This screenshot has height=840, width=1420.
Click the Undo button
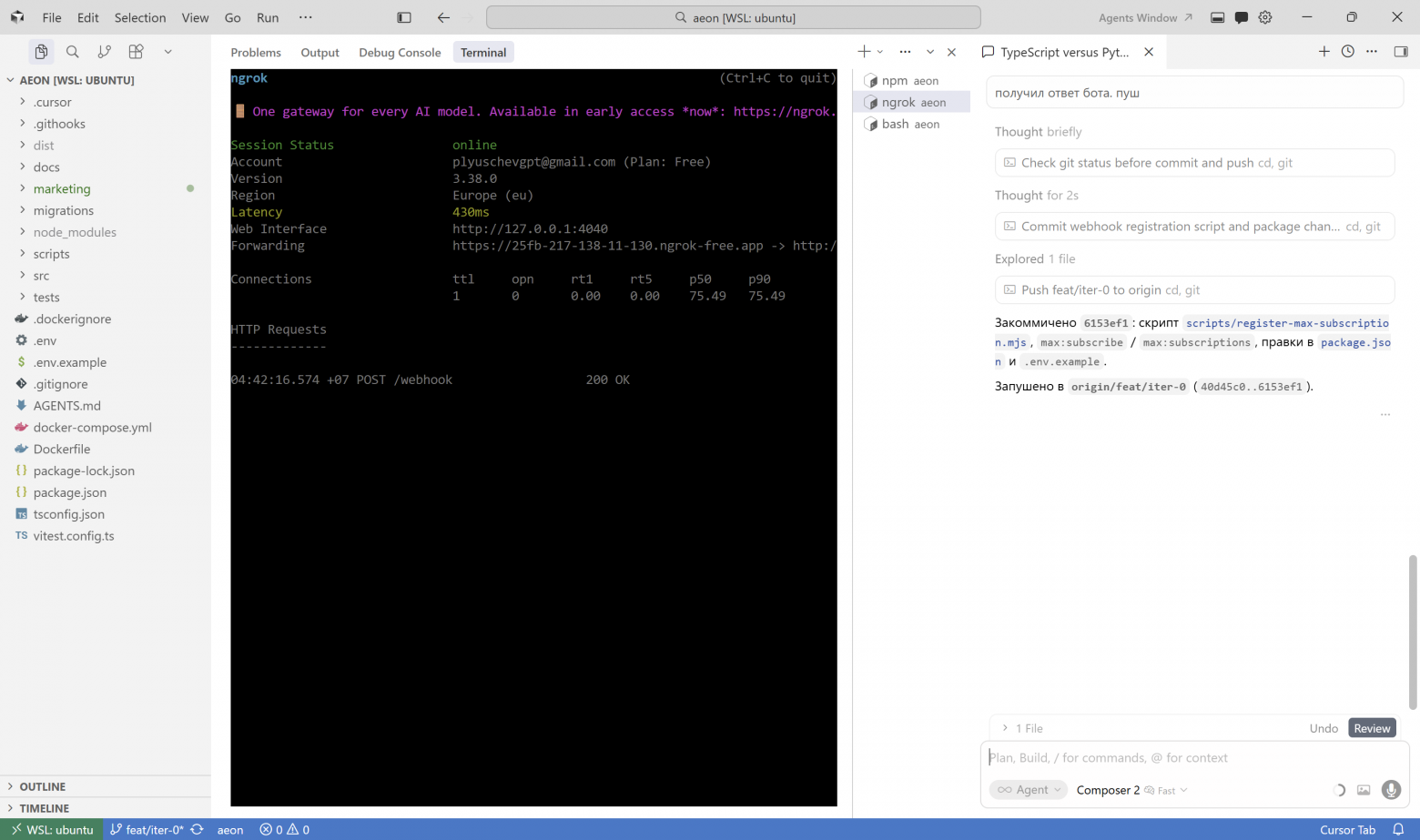coord(1324,728)
